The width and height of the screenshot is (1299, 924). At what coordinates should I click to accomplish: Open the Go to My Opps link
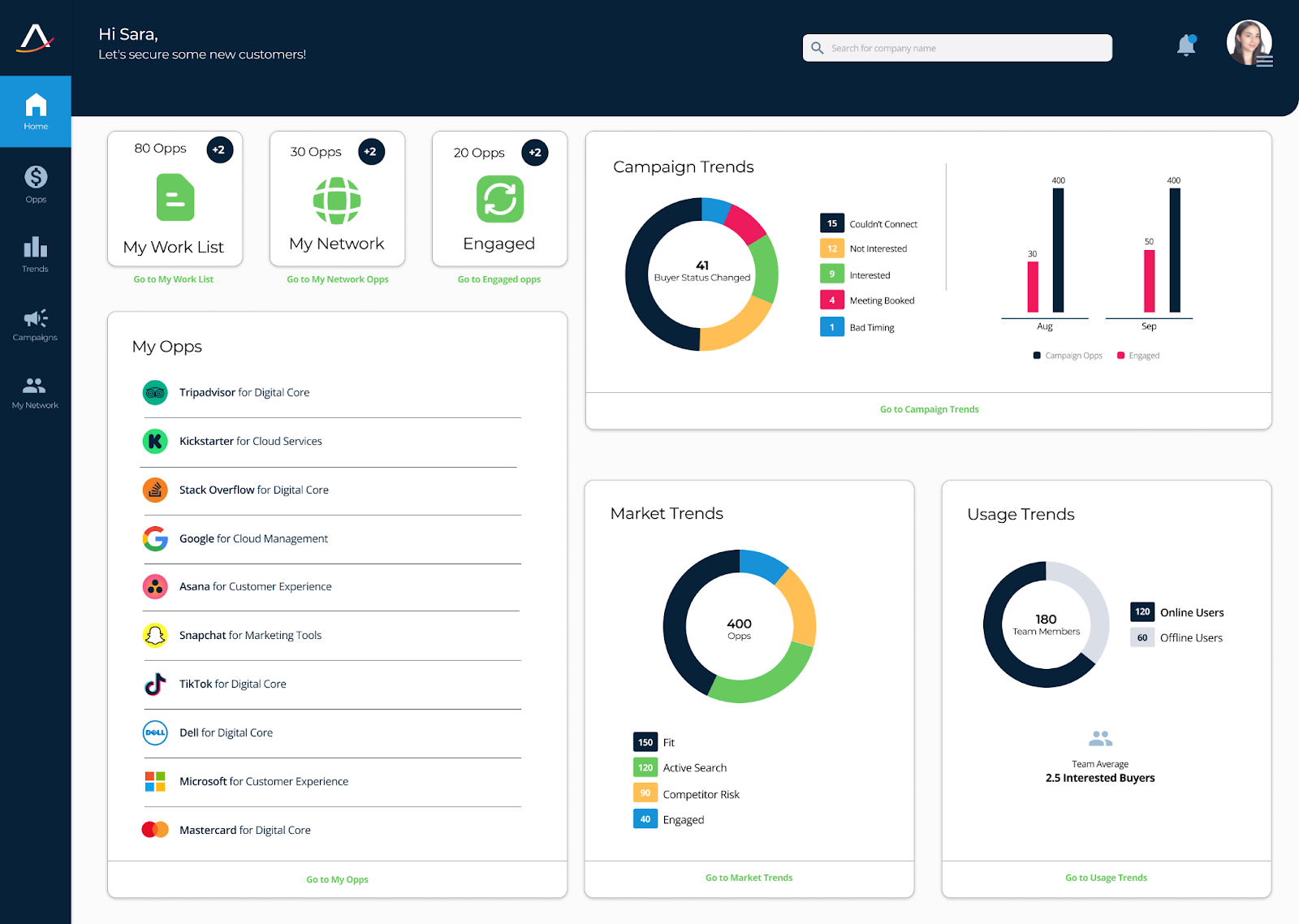(x=337, y=879)
